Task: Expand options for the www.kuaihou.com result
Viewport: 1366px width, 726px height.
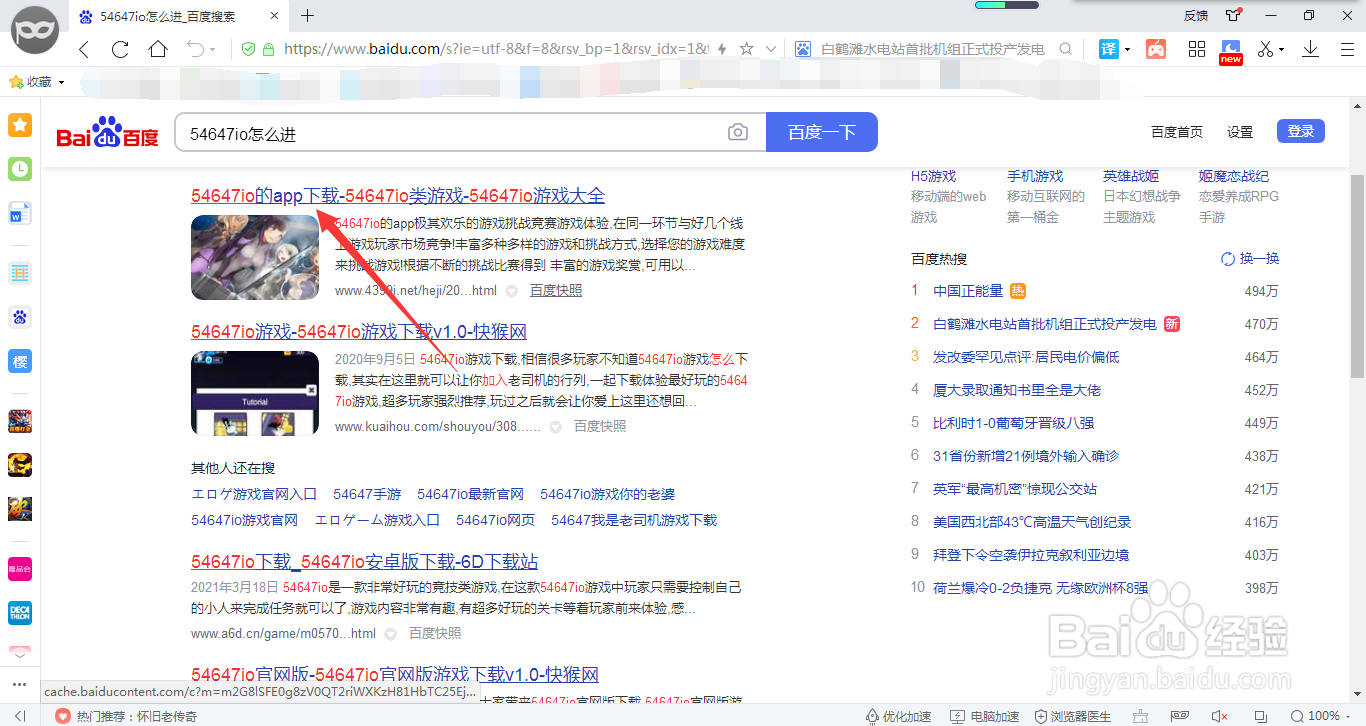Action: coord(556,427)
